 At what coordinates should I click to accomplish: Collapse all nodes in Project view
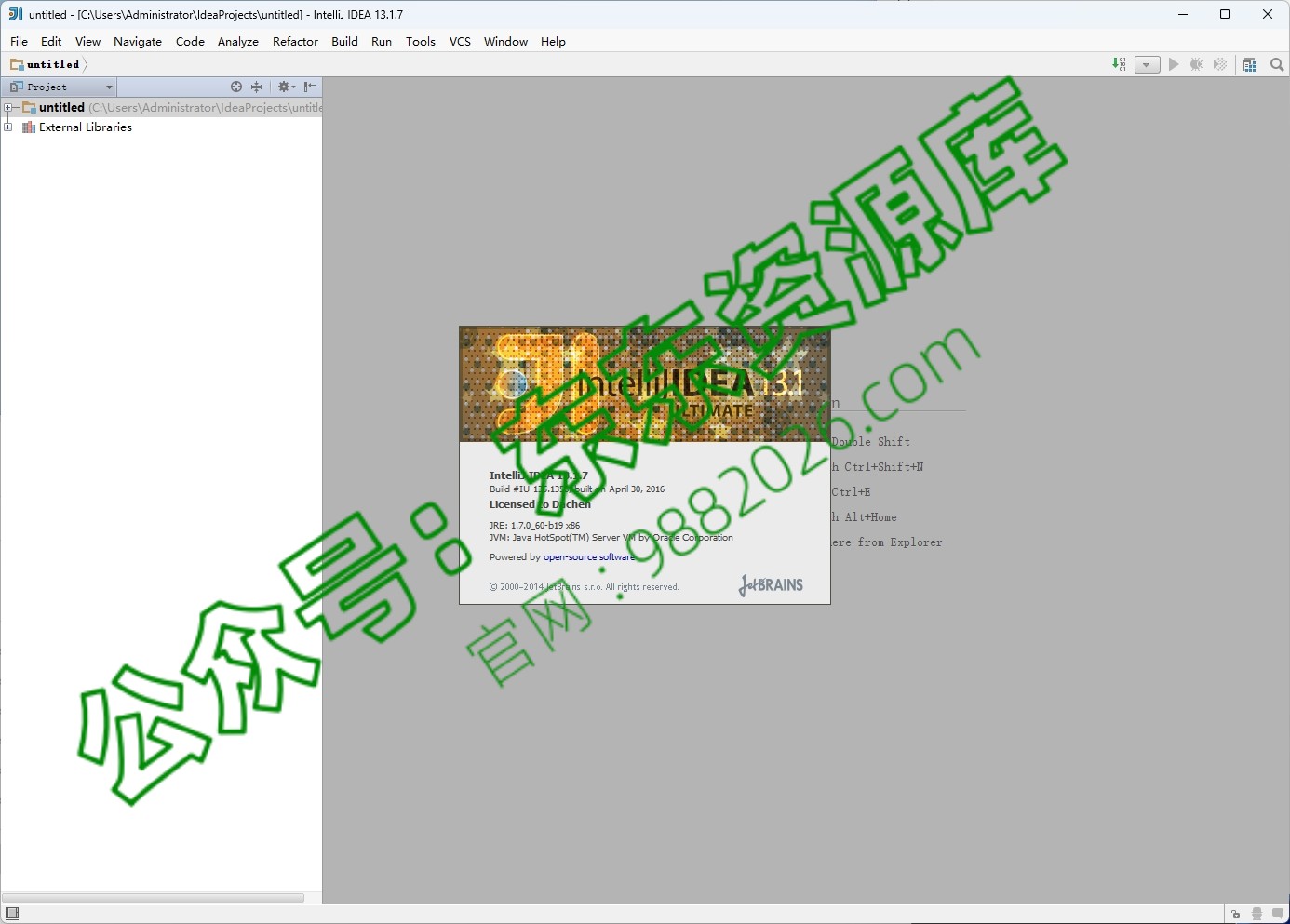point(256,87)
